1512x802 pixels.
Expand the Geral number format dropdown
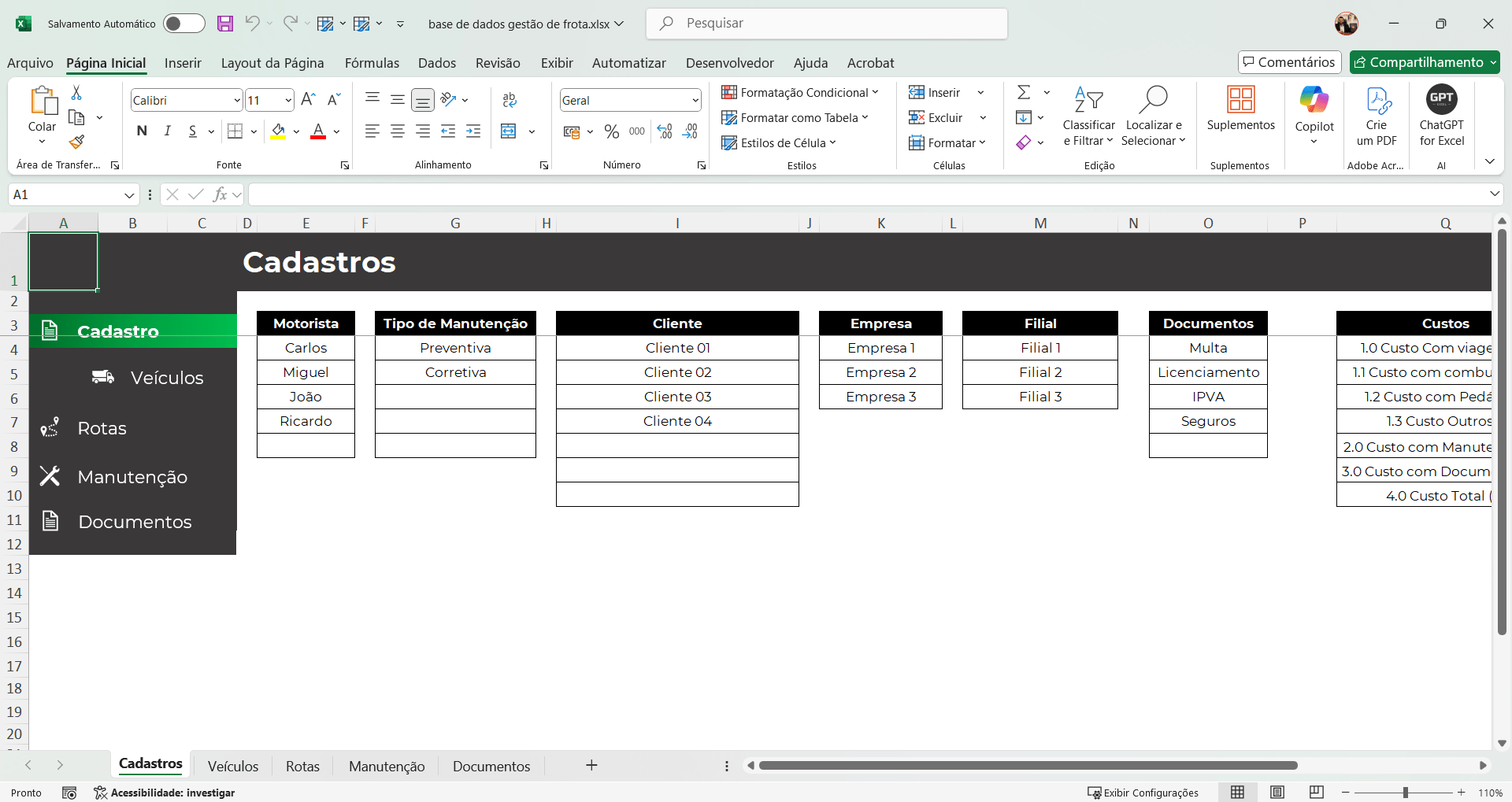pos(695,101)
